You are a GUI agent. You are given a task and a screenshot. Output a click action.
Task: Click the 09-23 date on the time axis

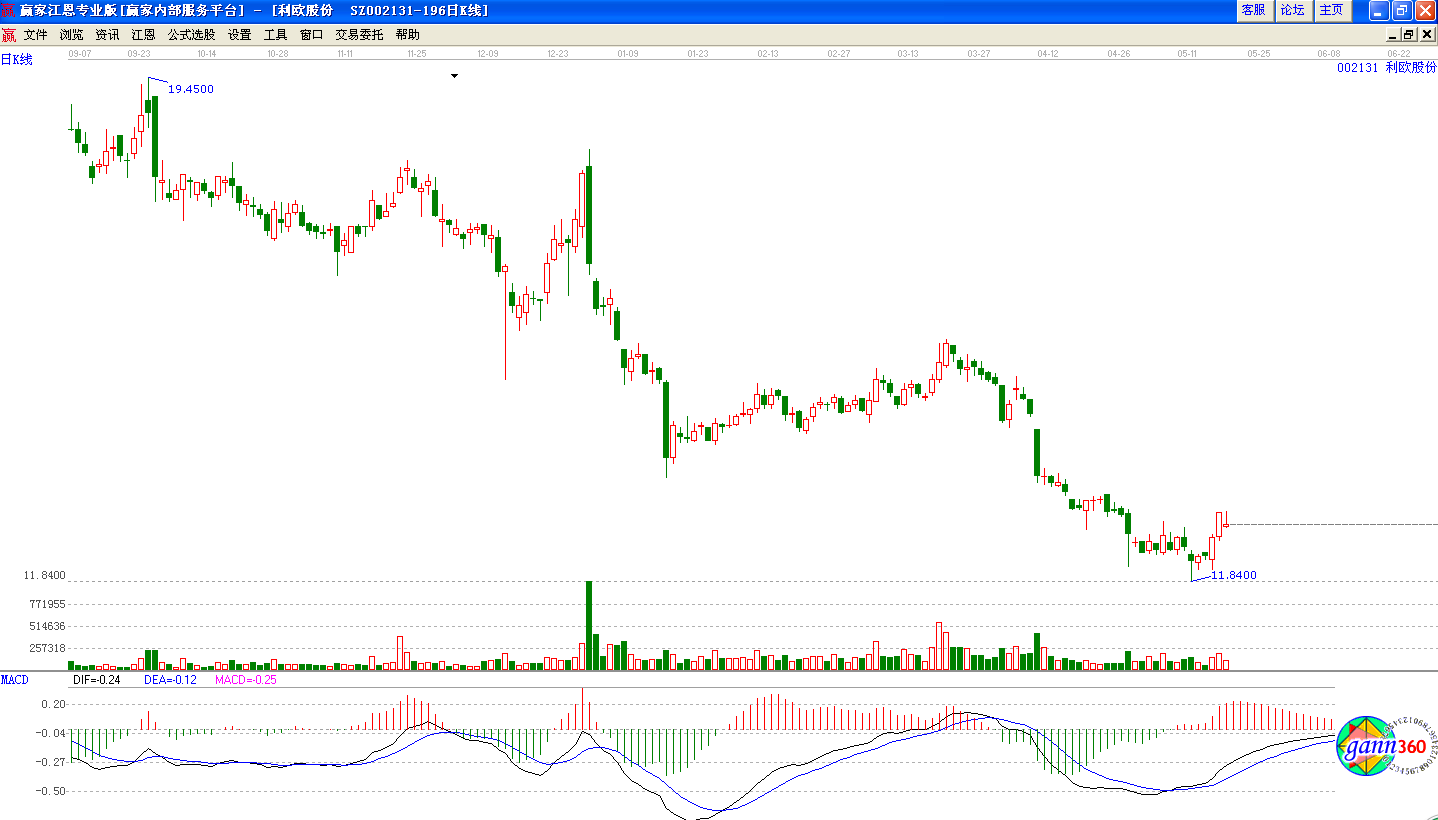click(x=140, y=53)
